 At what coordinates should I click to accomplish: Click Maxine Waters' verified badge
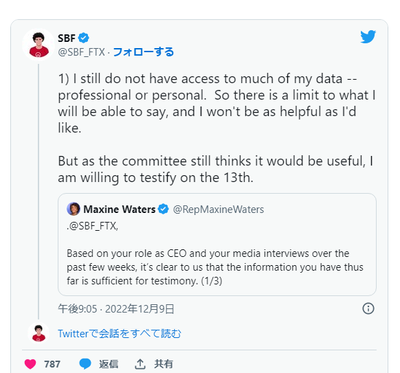click(x=163, y=209)
